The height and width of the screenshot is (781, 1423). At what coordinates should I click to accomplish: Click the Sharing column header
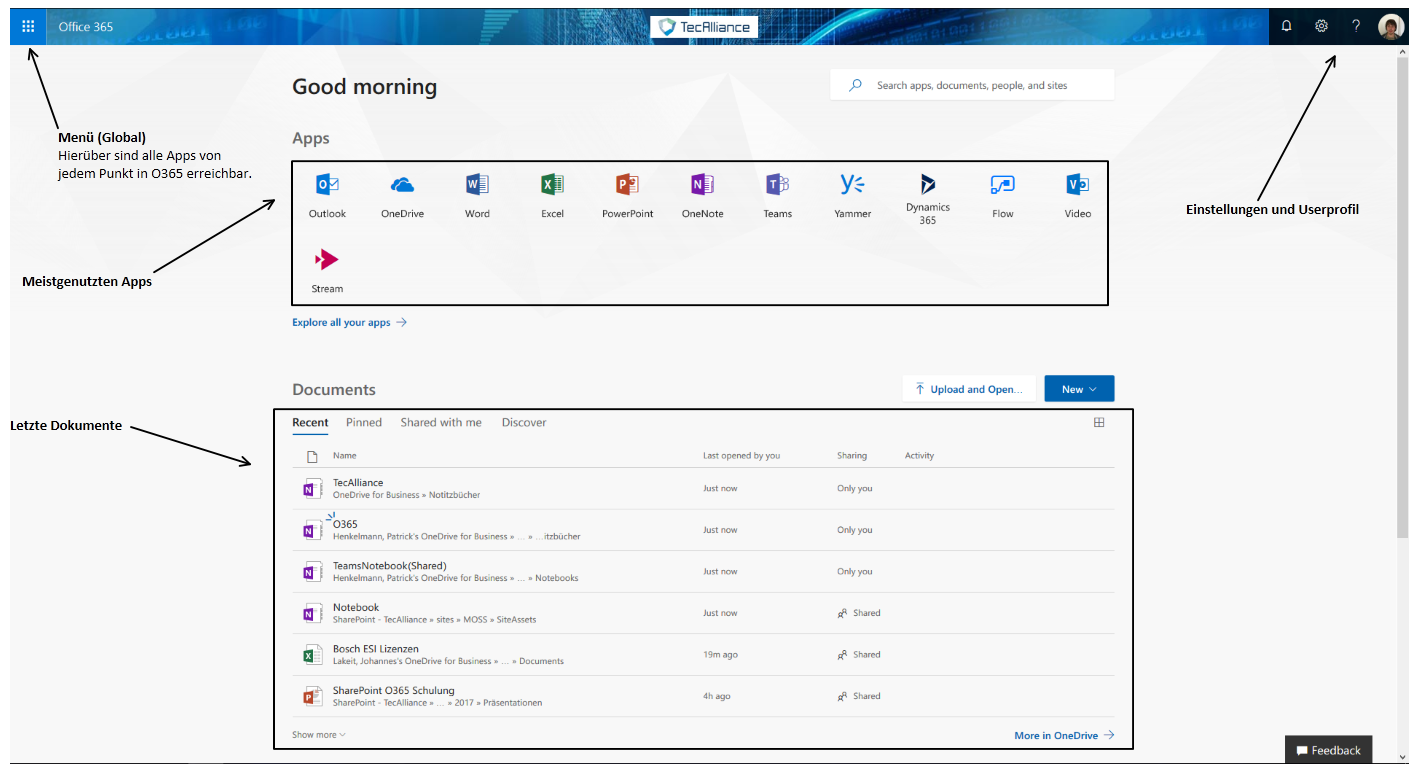click(852, 456)
